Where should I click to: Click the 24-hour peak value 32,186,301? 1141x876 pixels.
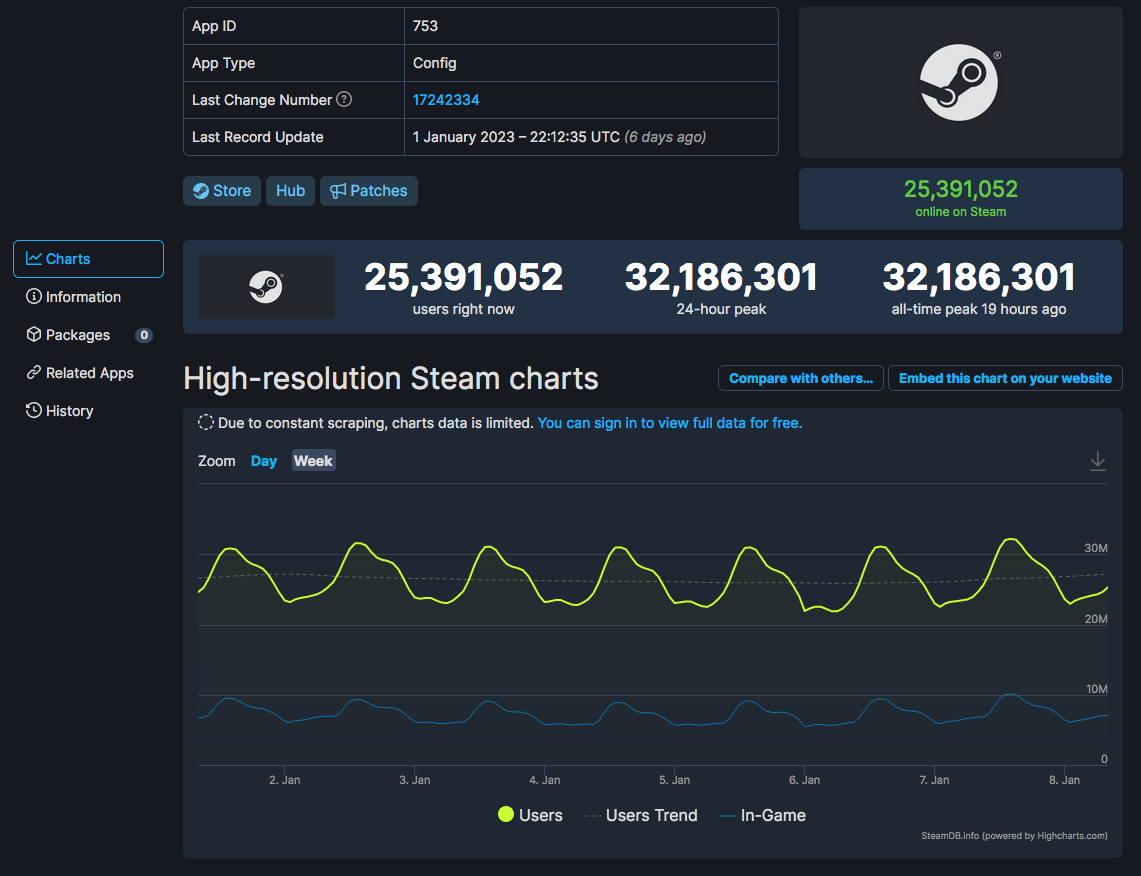click(x=721, y=277)
